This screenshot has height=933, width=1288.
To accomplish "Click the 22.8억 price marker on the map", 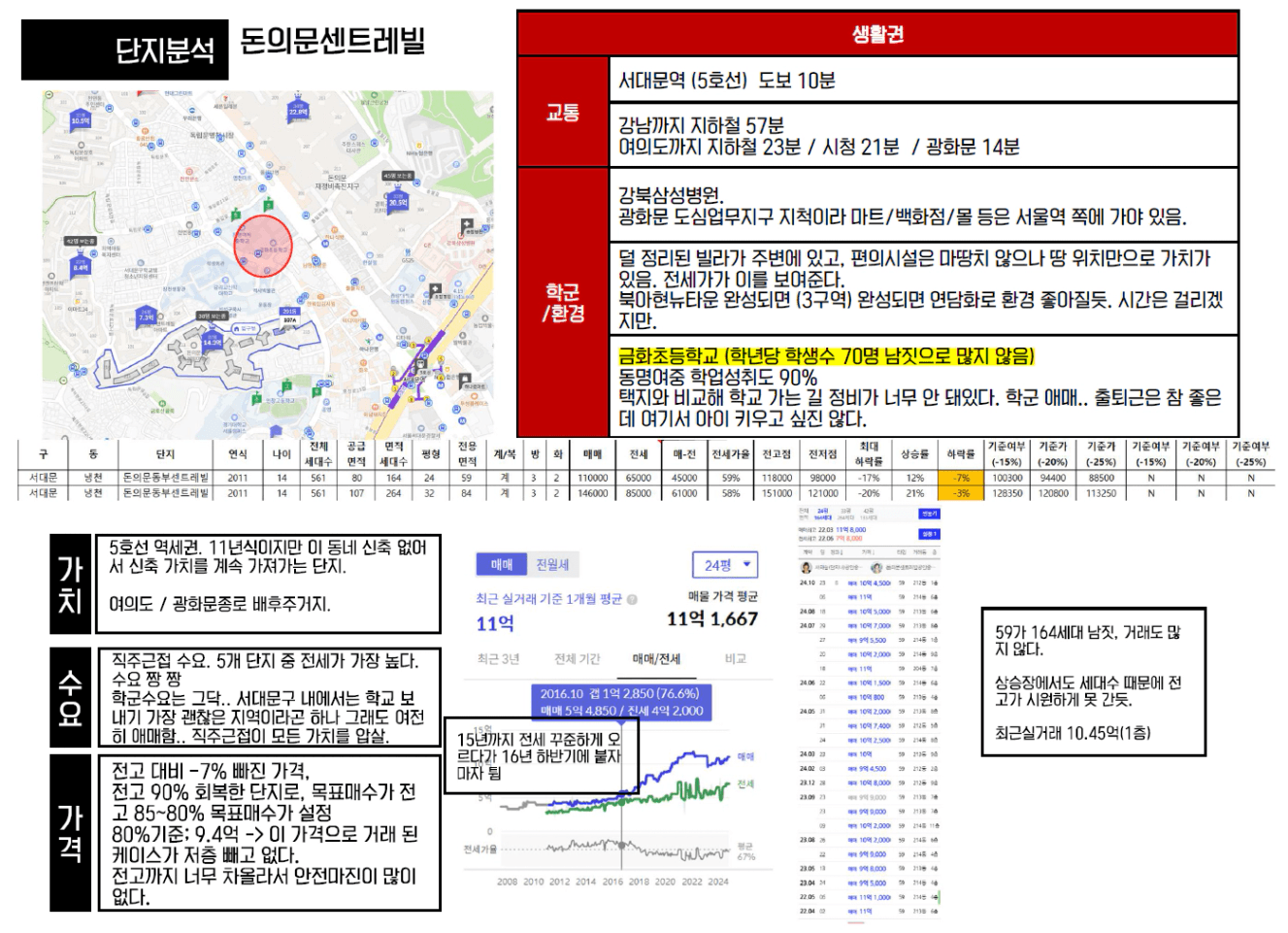I will pos(298,110).
